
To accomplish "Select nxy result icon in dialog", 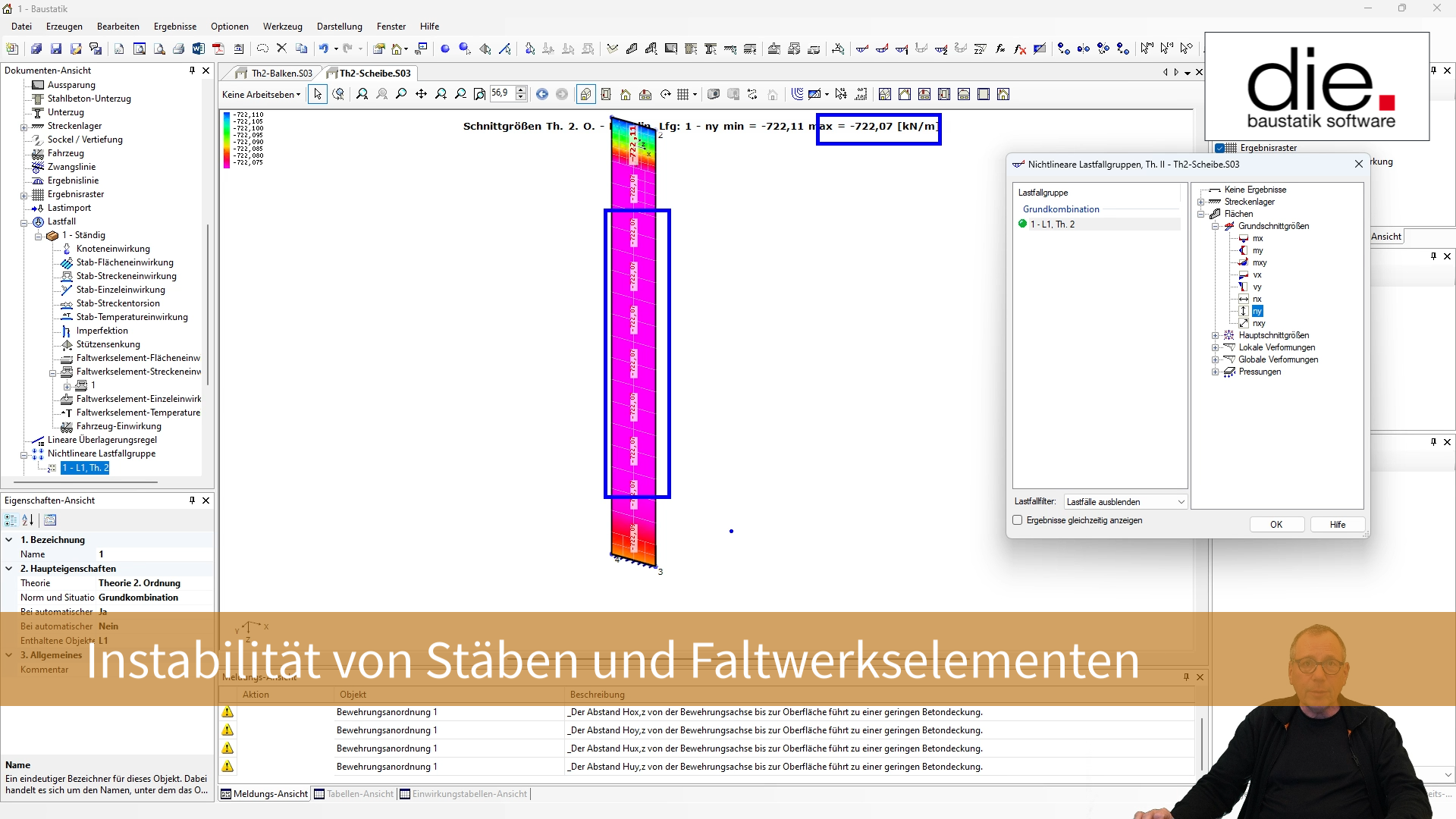I will click(1244, 323).
